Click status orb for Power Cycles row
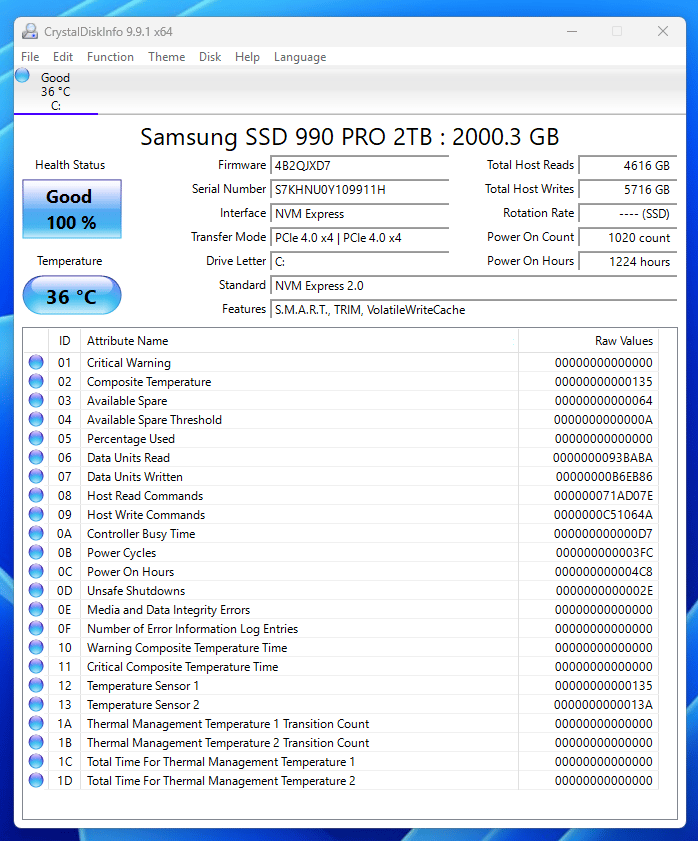This screenshot has height=841, width=698. (x=36, y=552)
